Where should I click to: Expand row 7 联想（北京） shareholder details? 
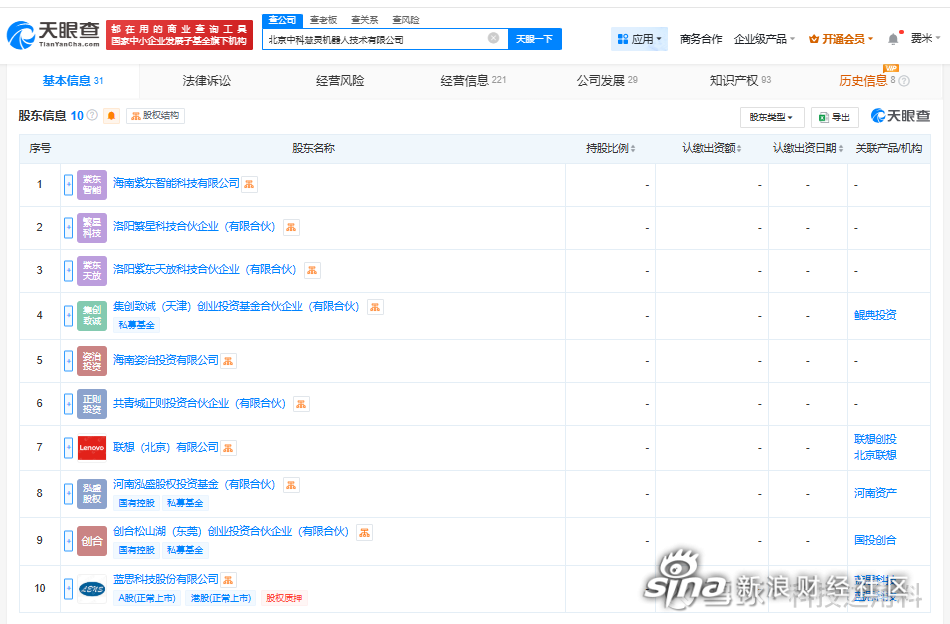click(68, 448)
